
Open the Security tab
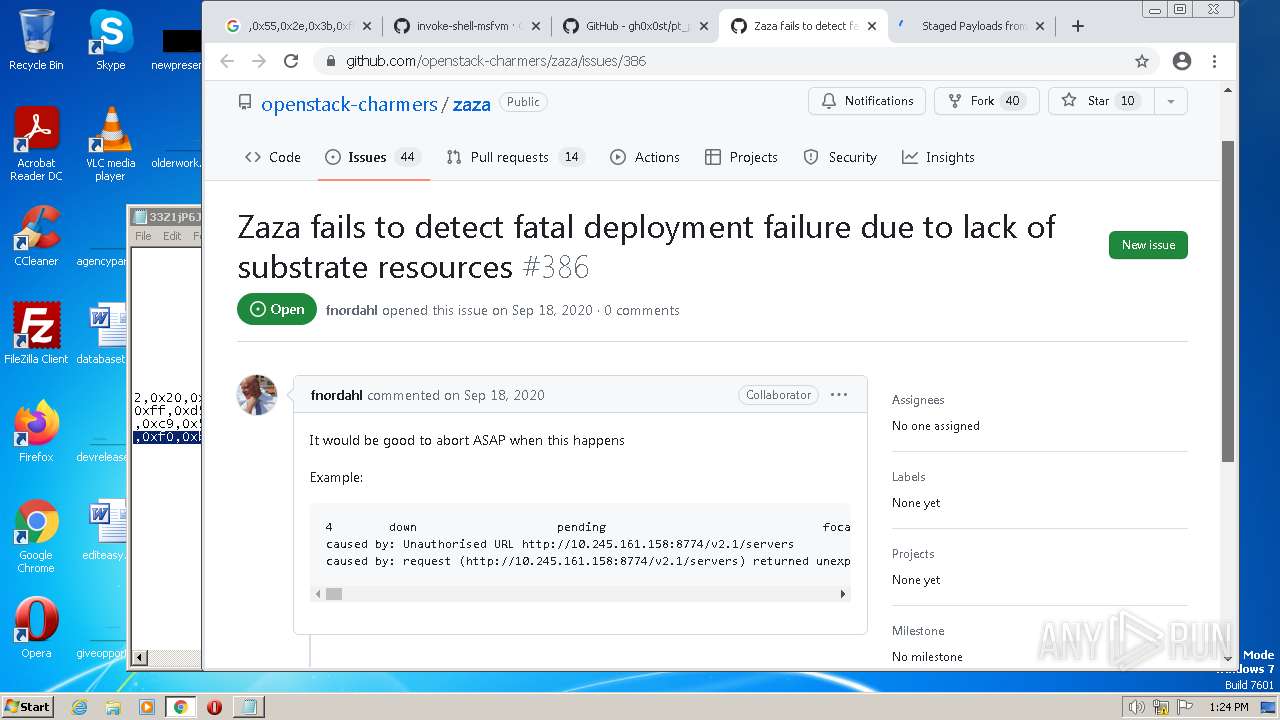point(840,157)
